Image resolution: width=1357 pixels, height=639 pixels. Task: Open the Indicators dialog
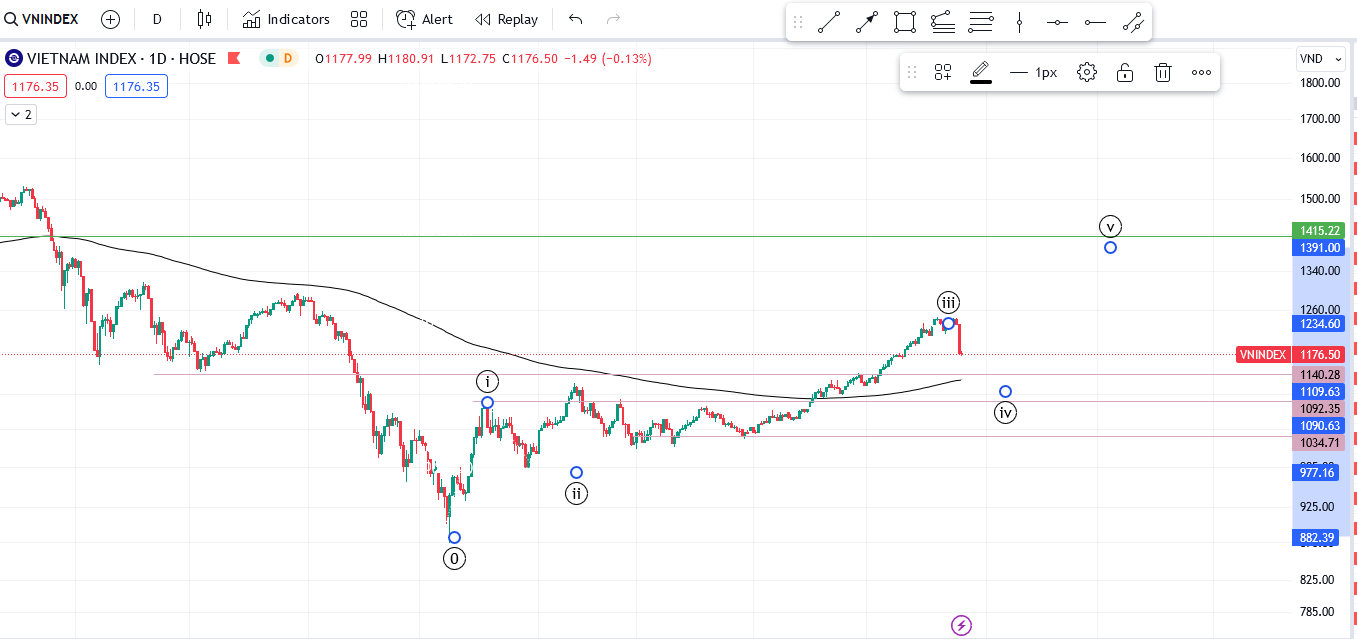[286, 19]
